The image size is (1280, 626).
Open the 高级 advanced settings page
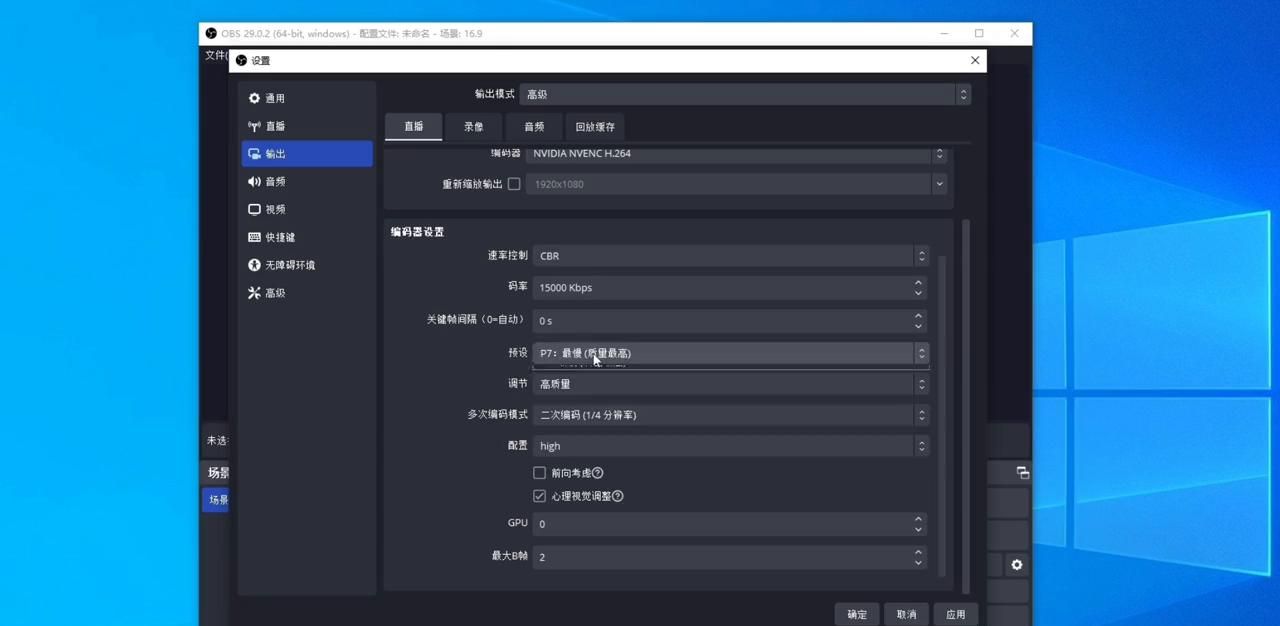(307, 293)
